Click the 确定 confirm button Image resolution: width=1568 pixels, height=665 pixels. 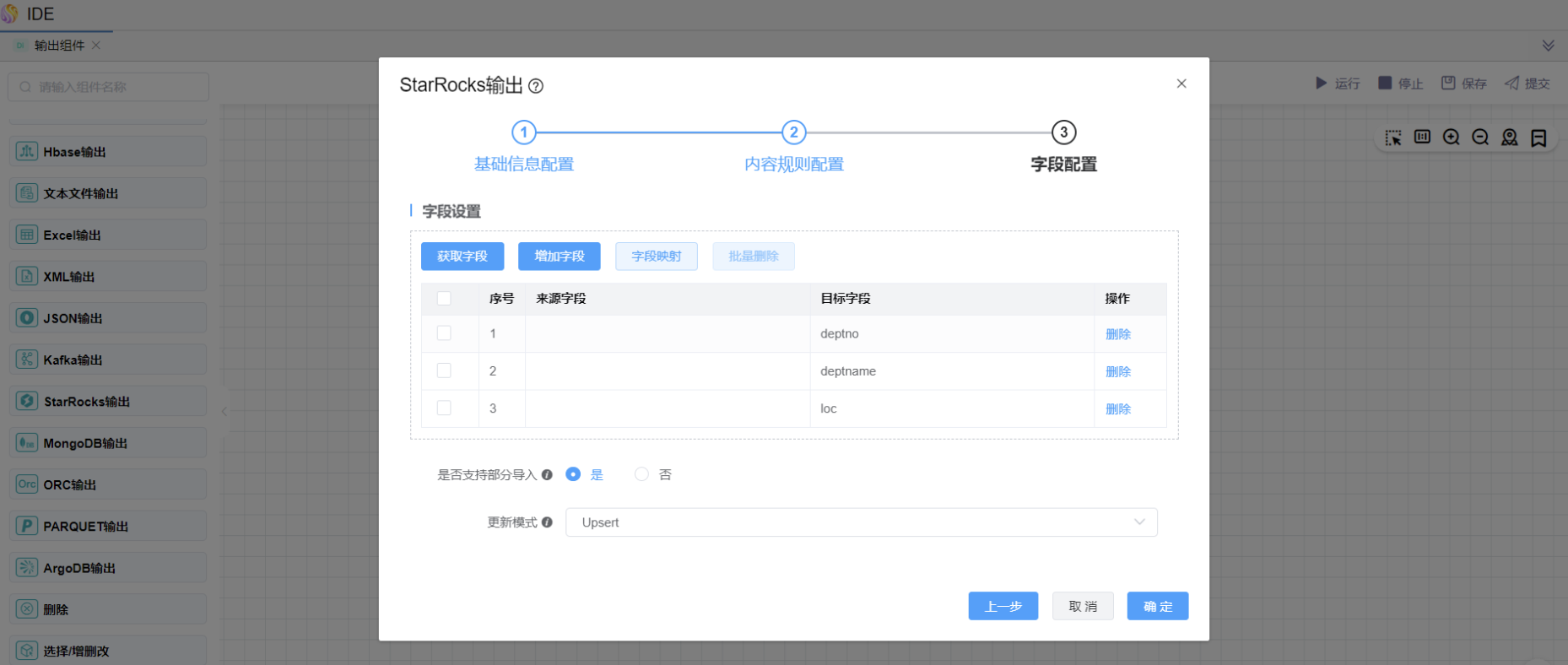tap(1157, 606)
